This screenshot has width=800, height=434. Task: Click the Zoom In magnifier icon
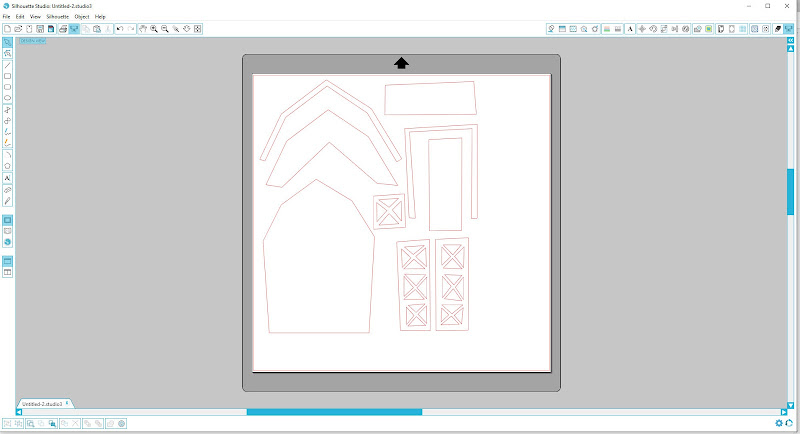(154, 29)
